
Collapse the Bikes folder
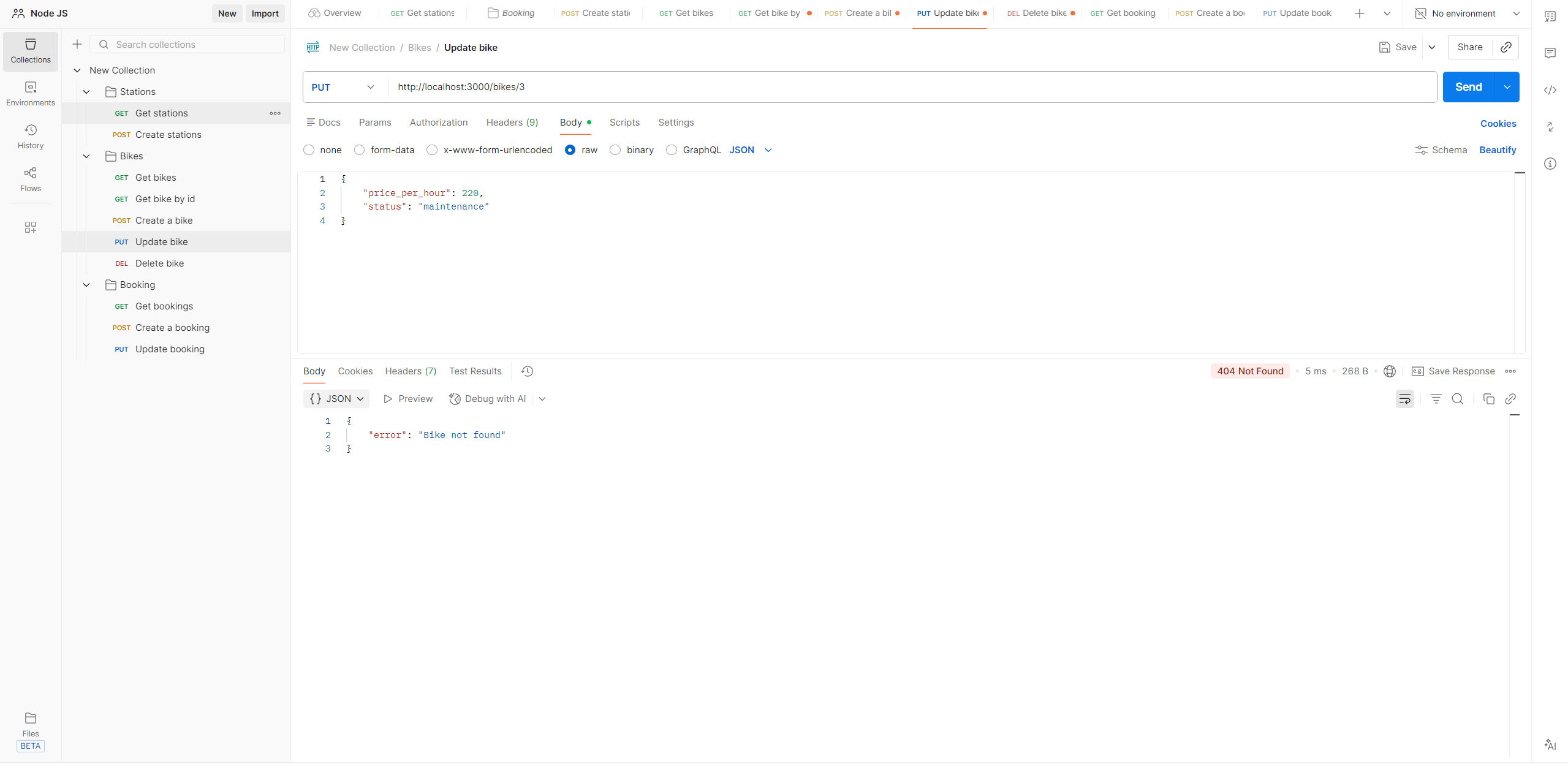[86, 156]
